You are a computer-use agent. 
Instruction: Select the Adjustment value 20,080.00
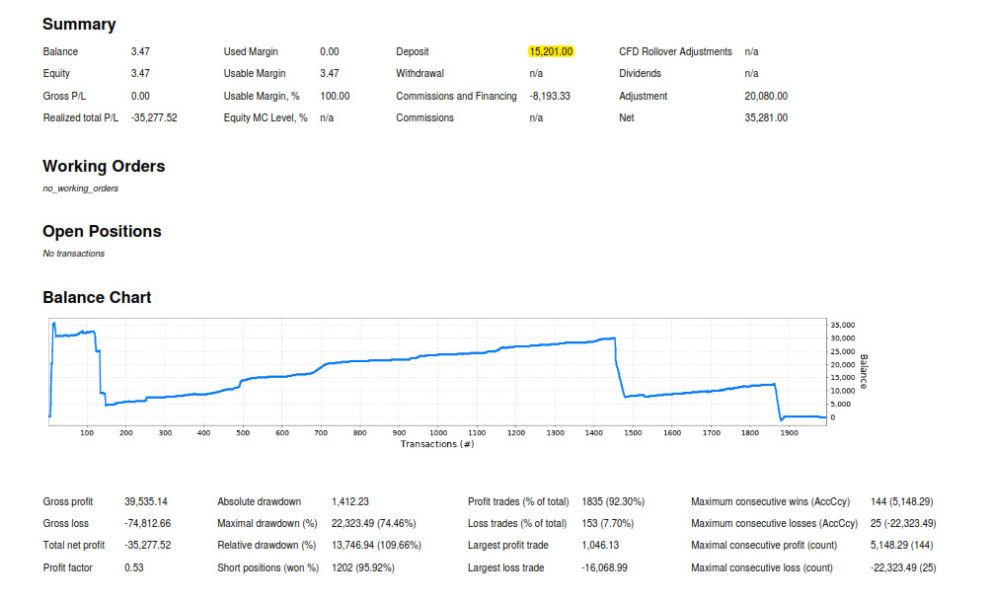click(766, 96)
